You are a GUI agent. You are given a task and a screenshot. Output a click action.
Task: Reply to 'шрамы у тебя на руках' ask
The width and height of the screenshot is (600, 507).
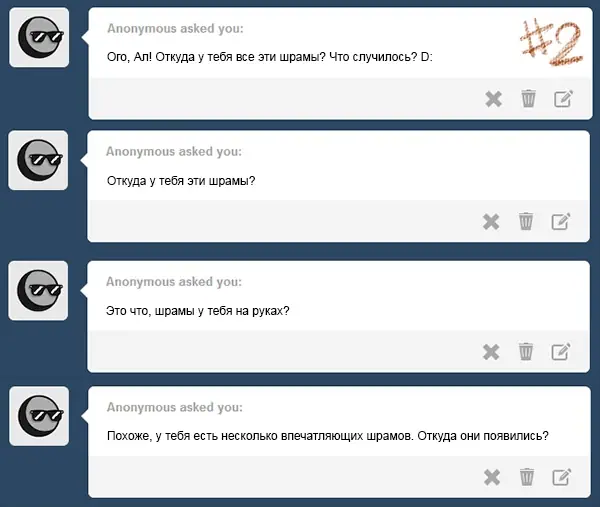coord(561,351)
